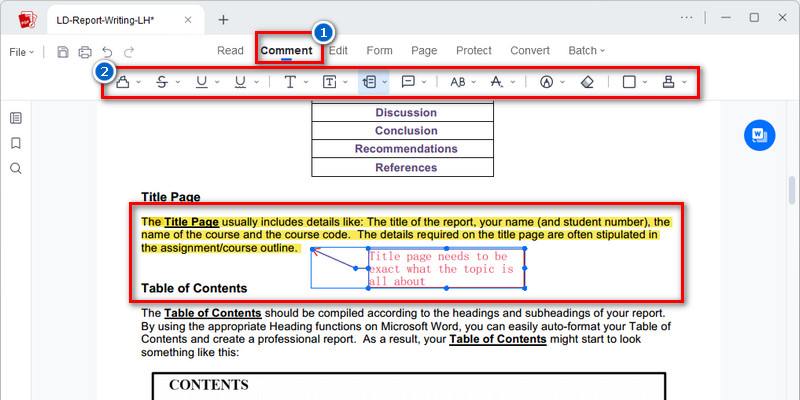Expand the Replace Text dropdown arrow

473,82
